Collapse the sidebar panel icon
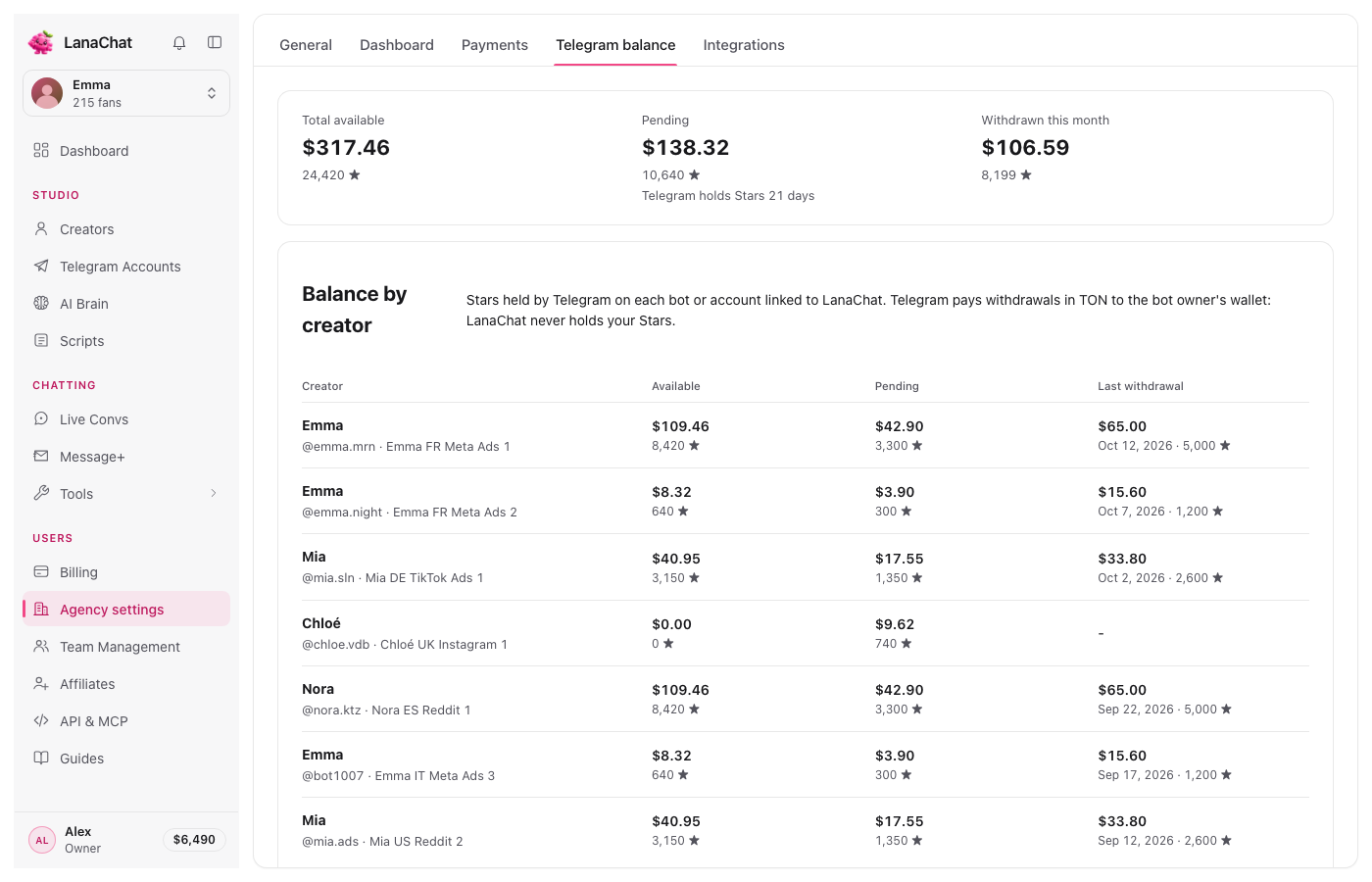1372x882 pixels. tap(215, 42)
